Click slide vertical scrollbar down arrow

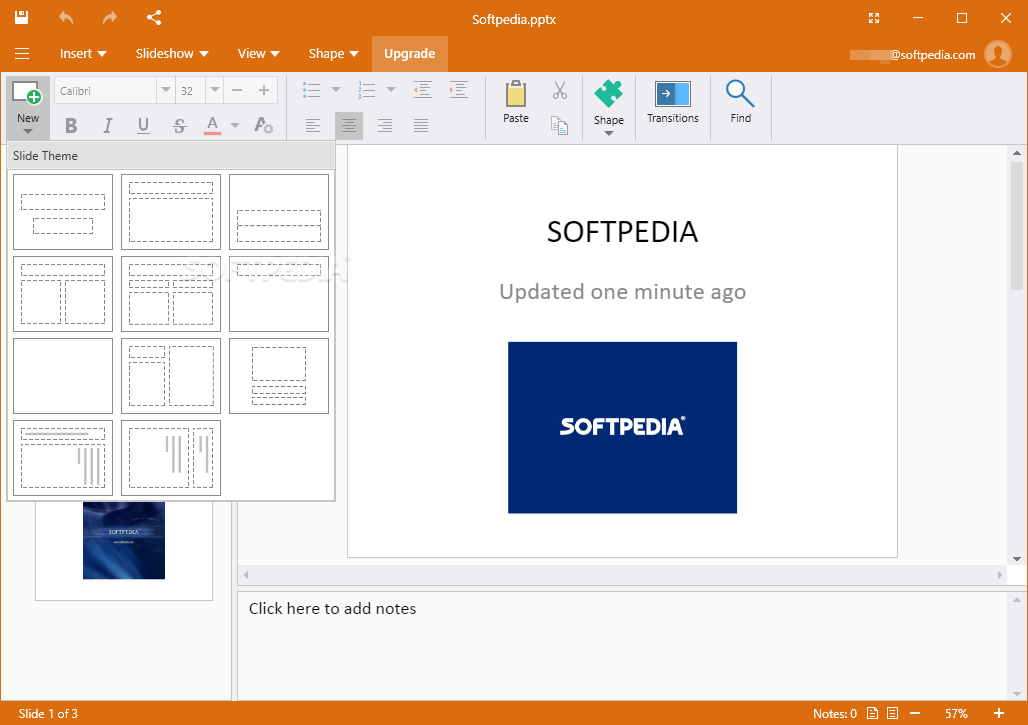pos(1017,558)
